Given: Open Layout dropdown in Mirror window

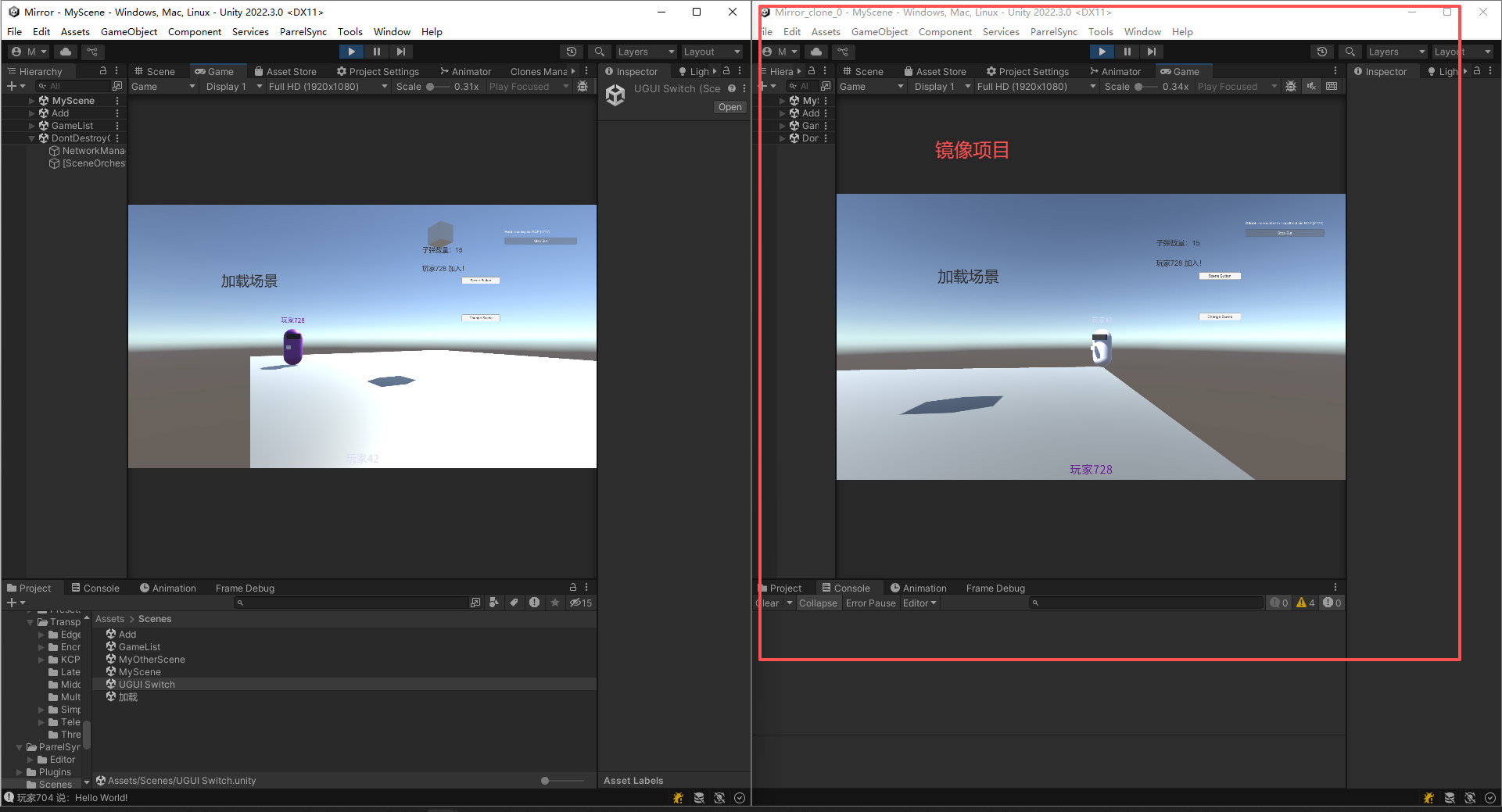Looking at the screenshot, I should pyautogui.click(x=712, y=52).
